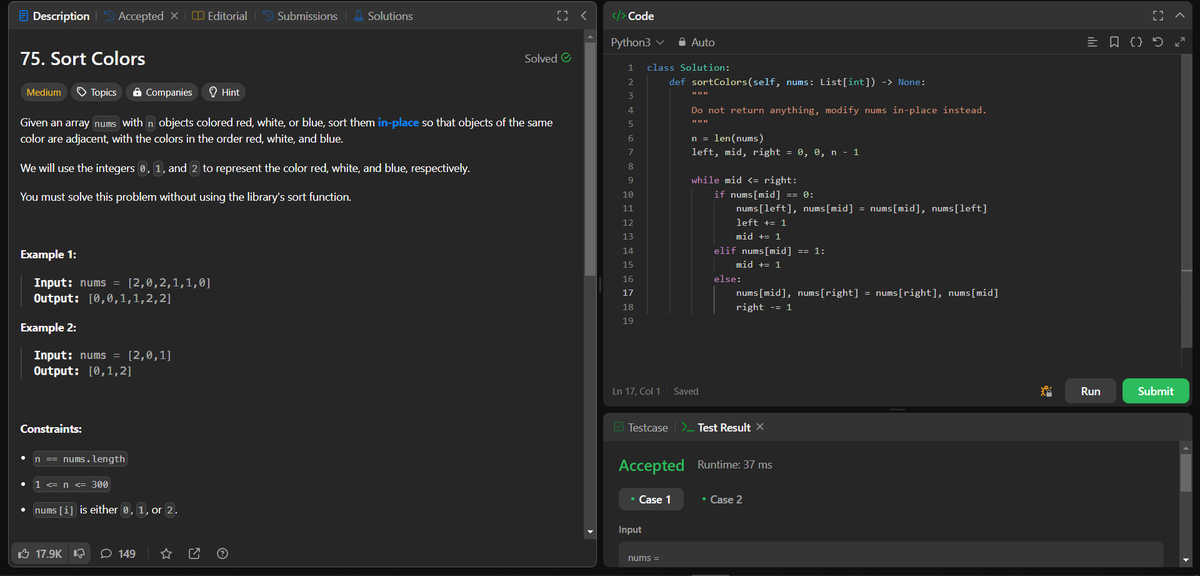Click the 'class Solution:' code line
This screenshot has height=576, width=1200.
click(688, 67)
